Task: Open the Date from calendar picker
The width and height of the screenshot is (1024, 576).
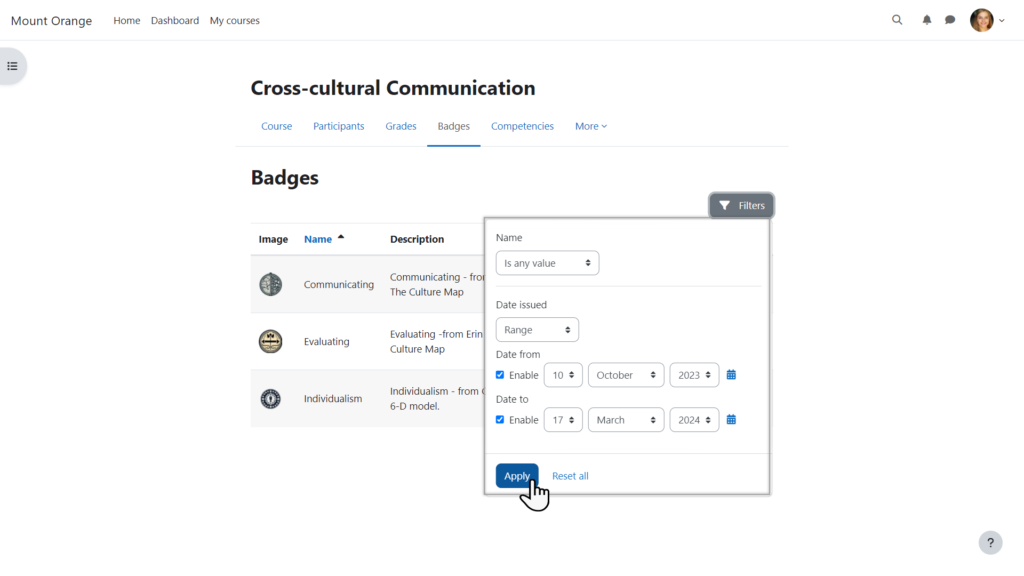Action: (731, 375)
